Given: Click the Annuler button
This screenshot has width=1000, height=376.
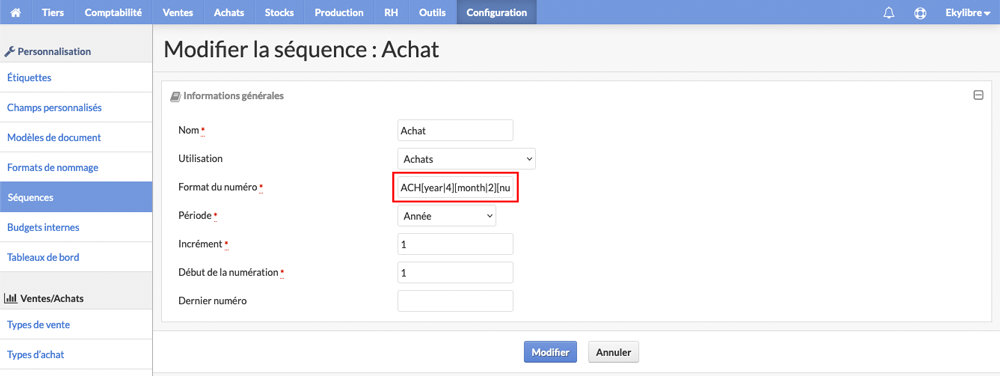Looking at the screenshot, I should (614, 352).
